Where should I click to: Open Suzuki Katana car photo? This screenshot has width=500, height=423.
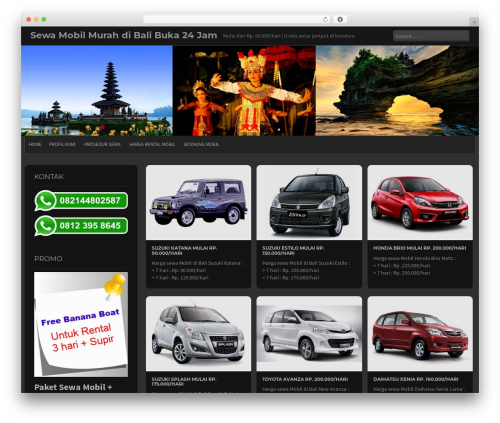click(x=198, y=202)
